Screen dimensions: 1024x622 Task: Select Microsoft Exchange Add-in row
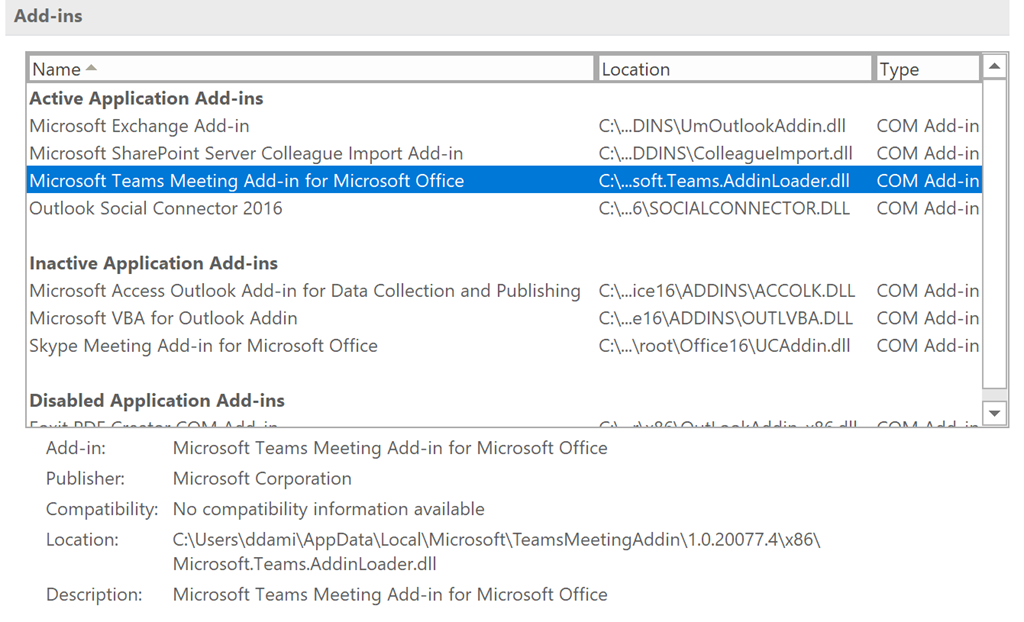point(140,126)
